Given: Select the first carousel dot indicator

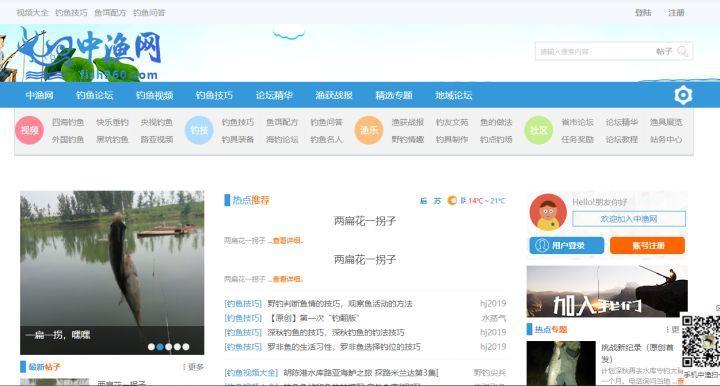Looking at the screenshot, I should (151, 347).
